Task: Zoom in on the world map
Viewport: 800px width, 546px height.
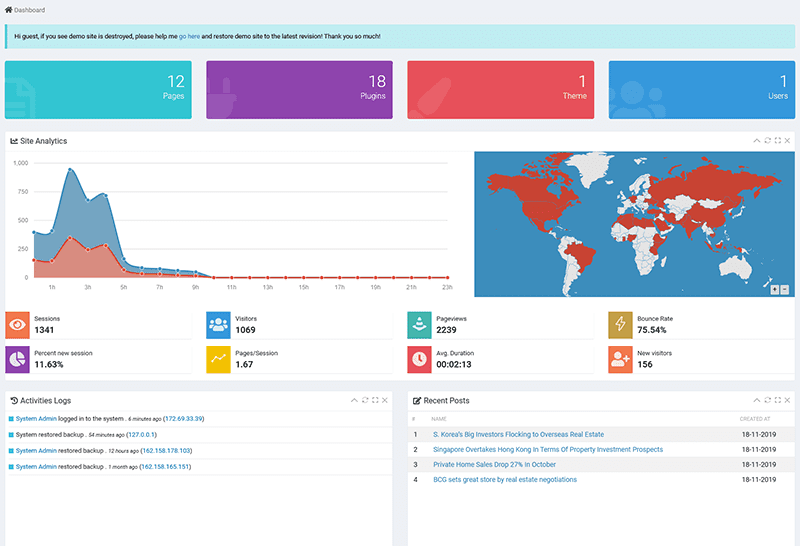Action: click(x=774, y=289)
